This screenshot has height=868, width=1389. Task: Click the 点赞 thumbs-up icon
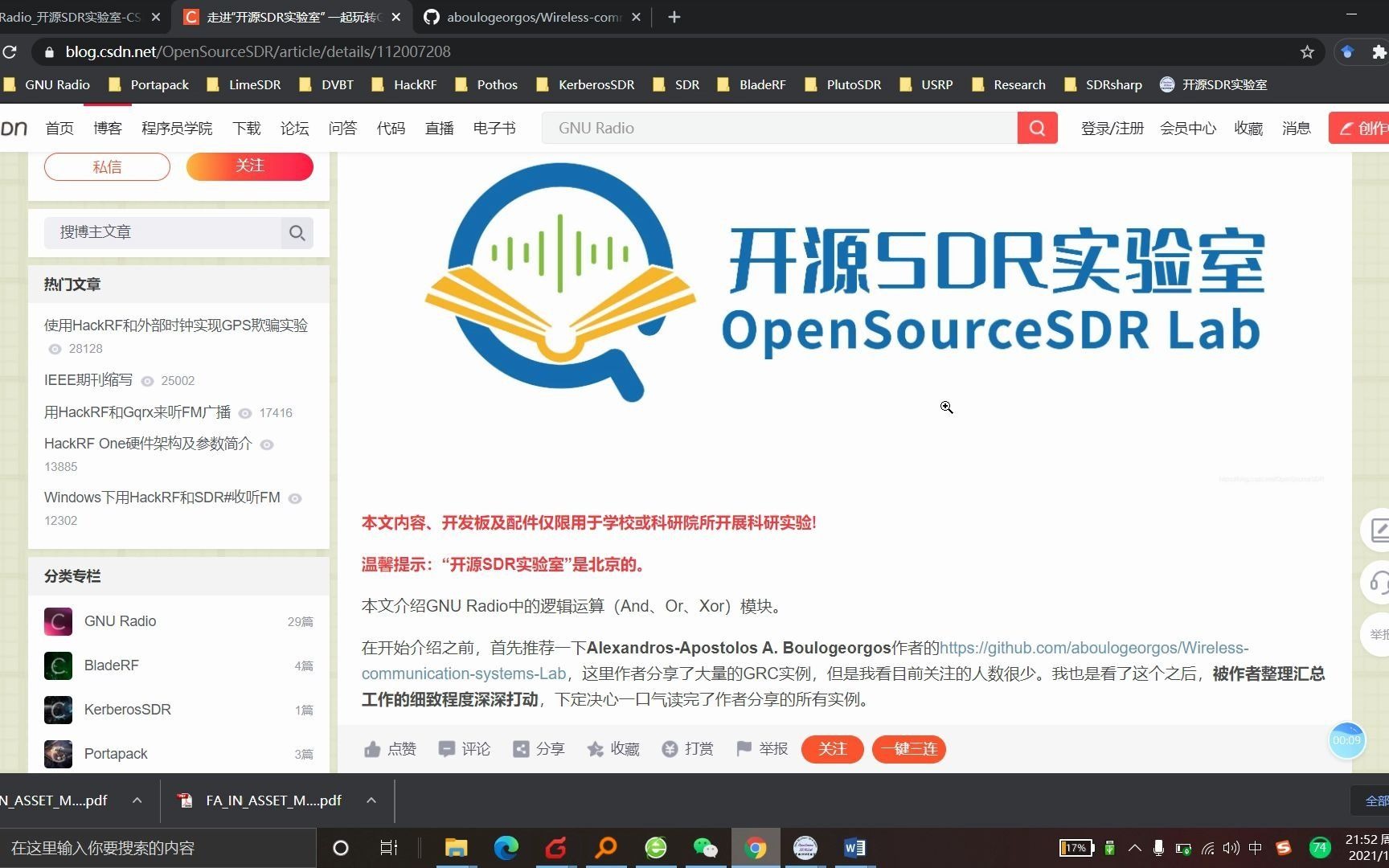click(372, 749)
